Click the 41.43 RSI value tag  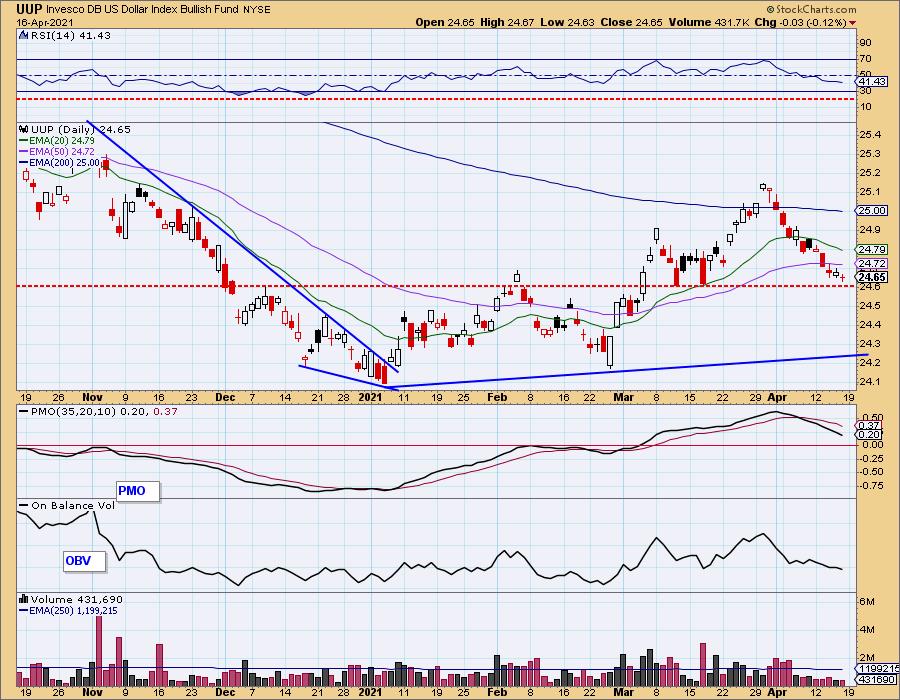[872, 82]
